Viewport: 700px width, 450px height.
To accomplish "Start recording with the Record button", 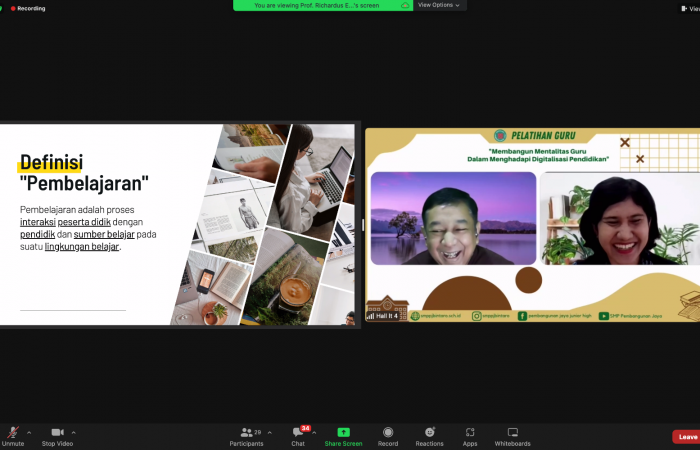I will click(x=388, y=436).
